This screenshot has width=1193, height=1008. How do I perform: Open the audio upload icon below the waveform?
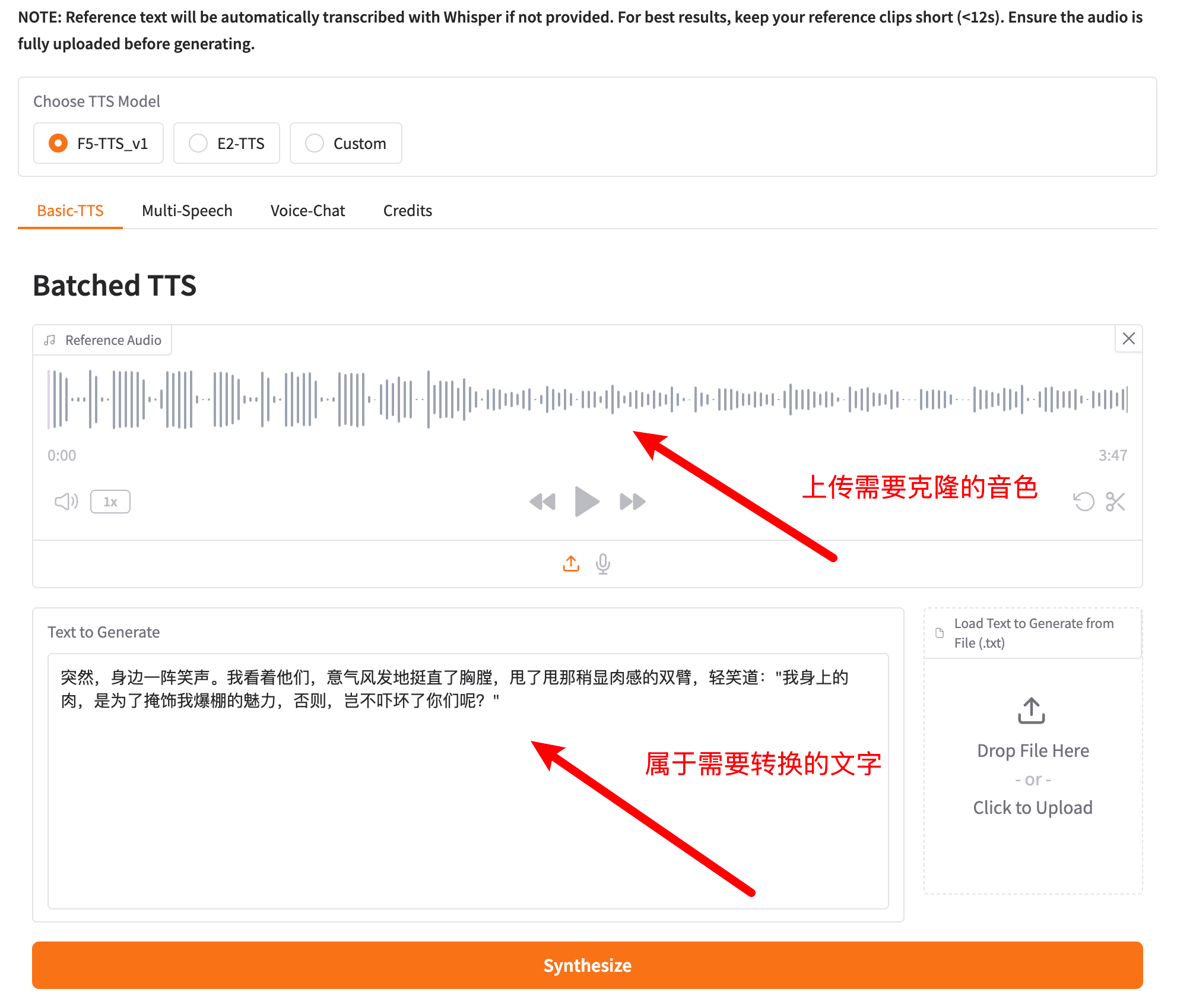tap(570, 563)
